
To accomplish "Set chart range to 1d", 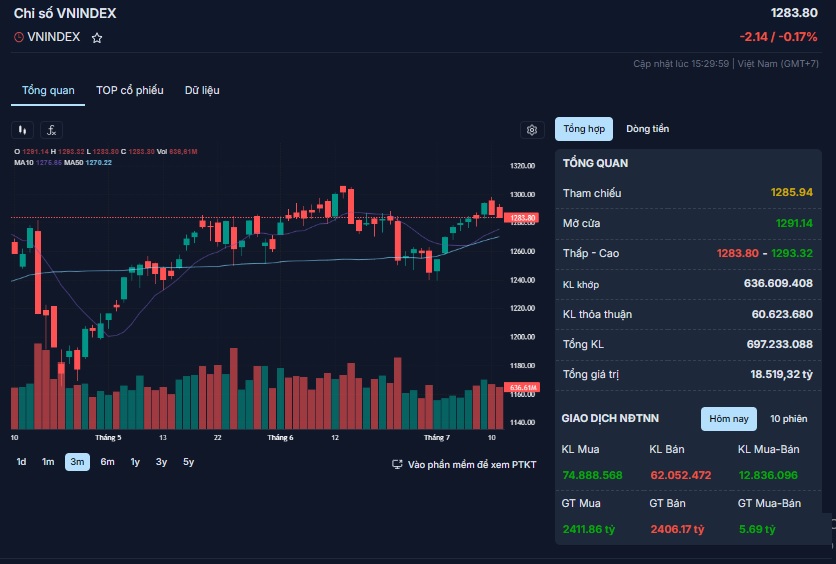I will pyautogui.click(x=21, y=462).
